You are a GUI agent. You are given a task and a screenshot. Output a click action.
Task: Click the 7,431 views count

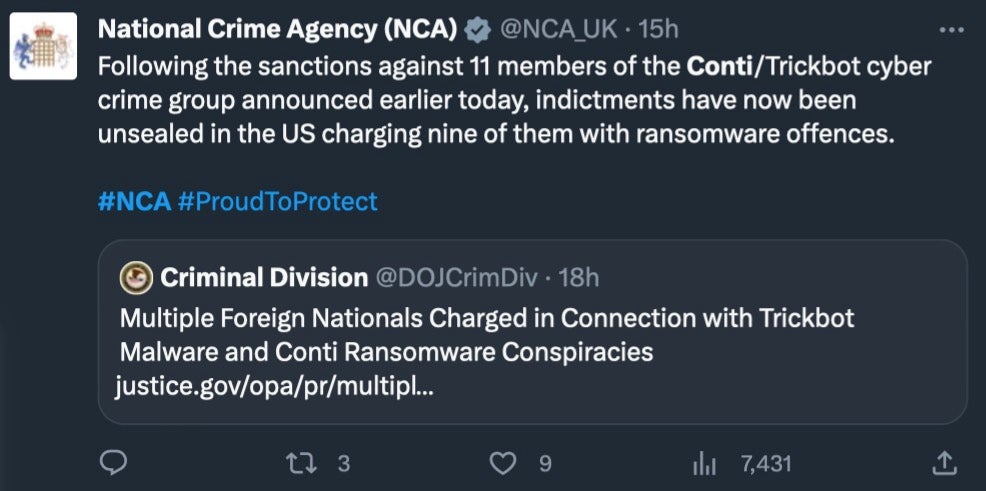pos(766,463)
